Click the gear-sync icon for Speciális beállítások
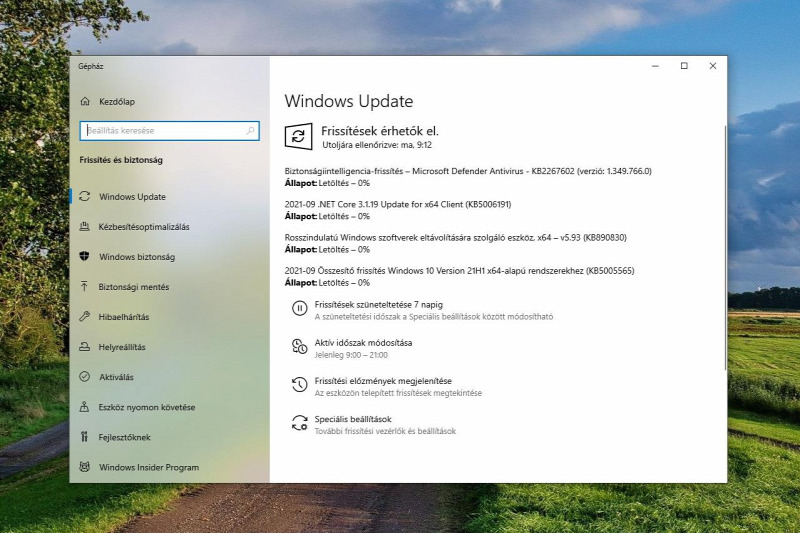The height and width of the screenshot is (533, 800). pyautogui.click(x=299, y=423)
